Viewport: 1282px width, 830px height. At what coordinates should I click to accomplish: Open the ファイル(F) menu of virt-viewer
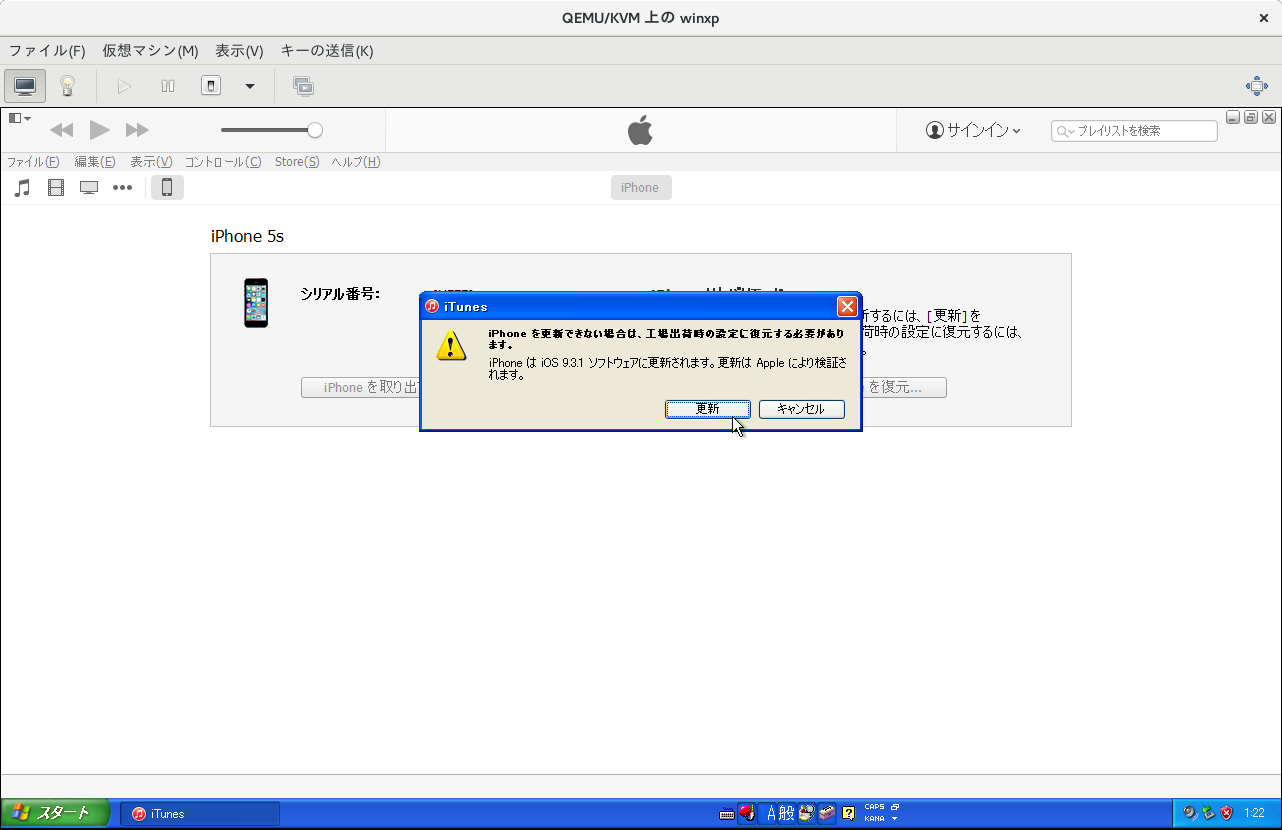coord(47,51)
